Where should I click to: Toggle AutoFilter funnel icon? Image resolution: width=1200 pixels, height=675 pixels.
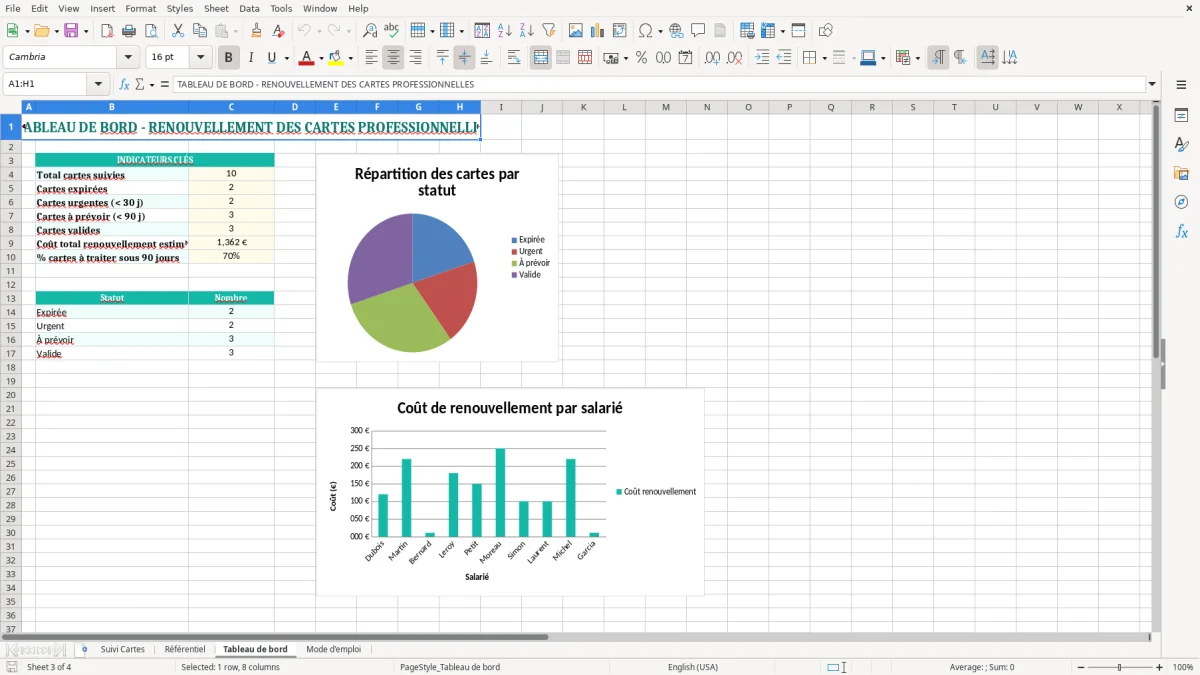[x=549, y=31]
